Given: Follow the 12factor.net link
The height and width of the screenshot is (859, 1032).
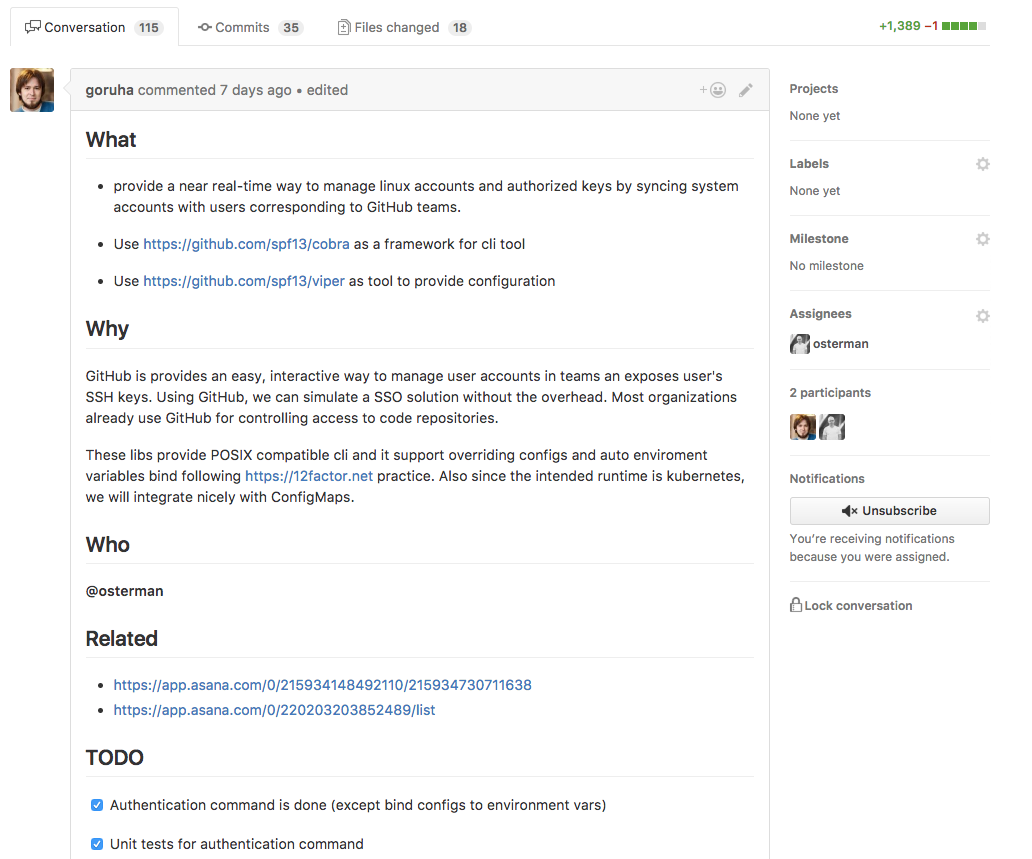Looking at the screenshot, I should point(309,476).
